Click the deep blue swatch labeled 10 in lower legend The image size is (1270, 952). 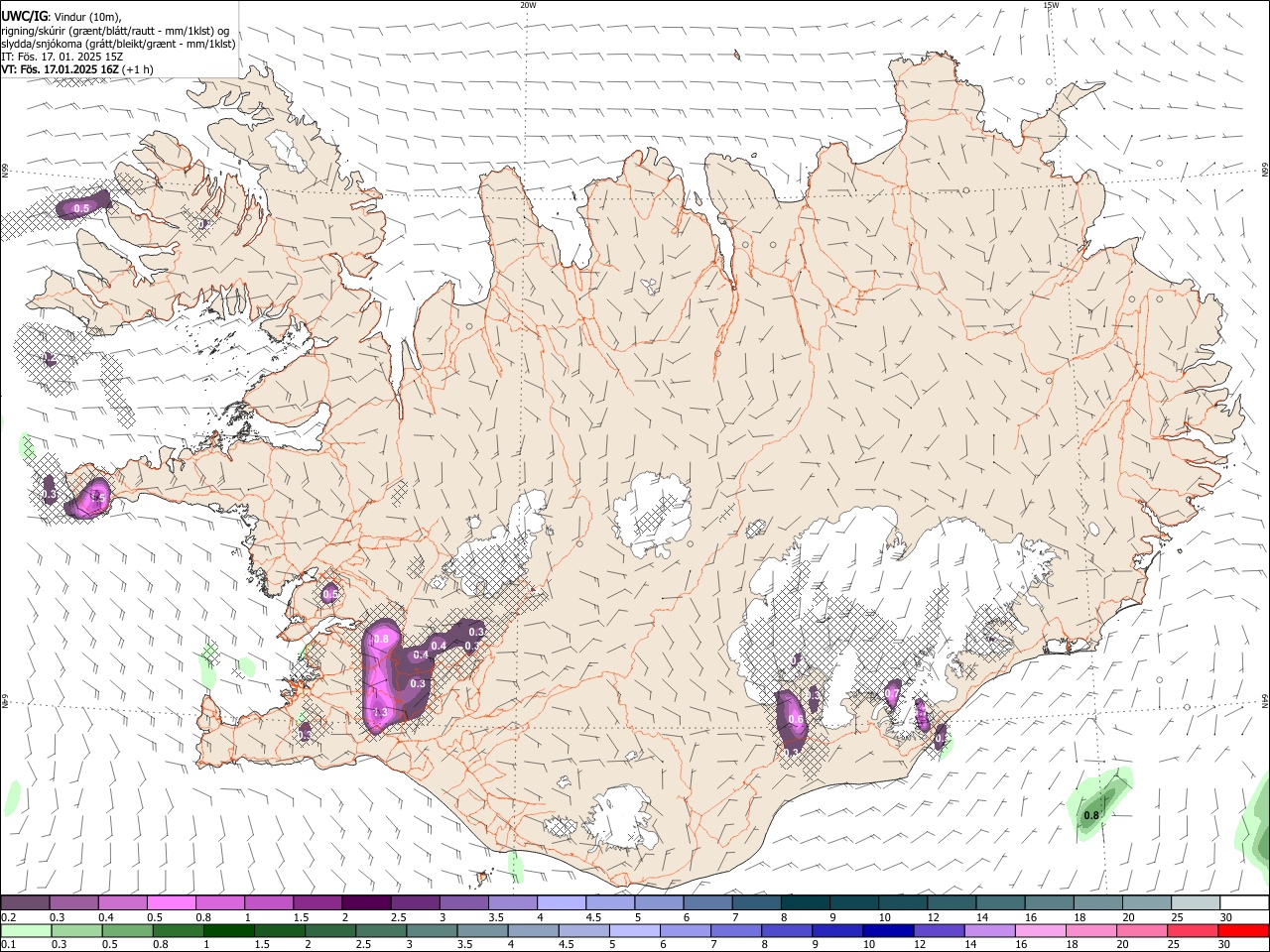(887, 930)
